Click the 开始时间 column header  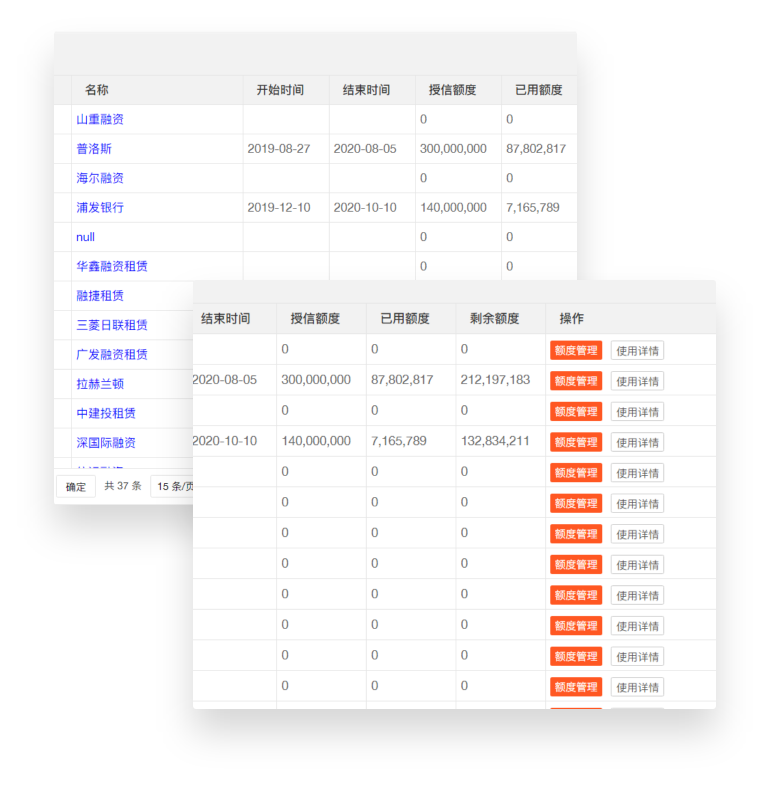(280, 90)
